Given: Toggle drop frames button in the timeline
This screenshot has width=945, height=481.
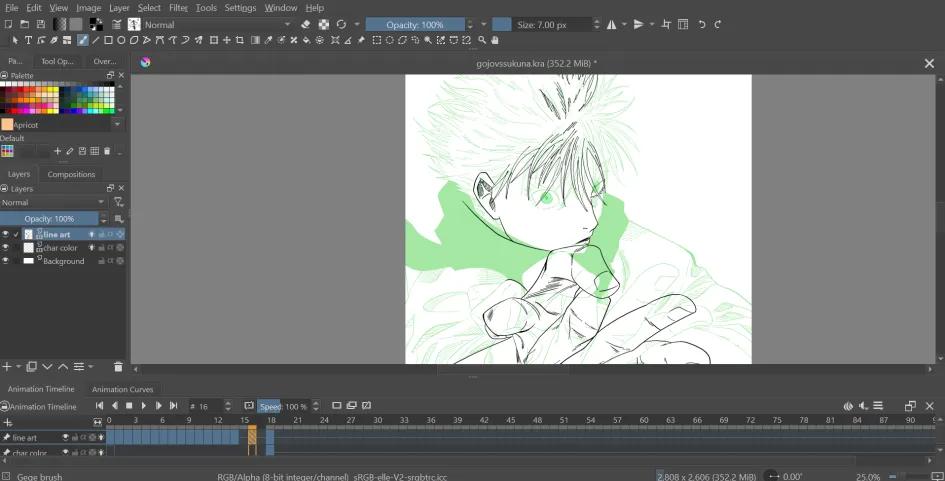Looking at the screenshot, I should (x=248, y=406).
